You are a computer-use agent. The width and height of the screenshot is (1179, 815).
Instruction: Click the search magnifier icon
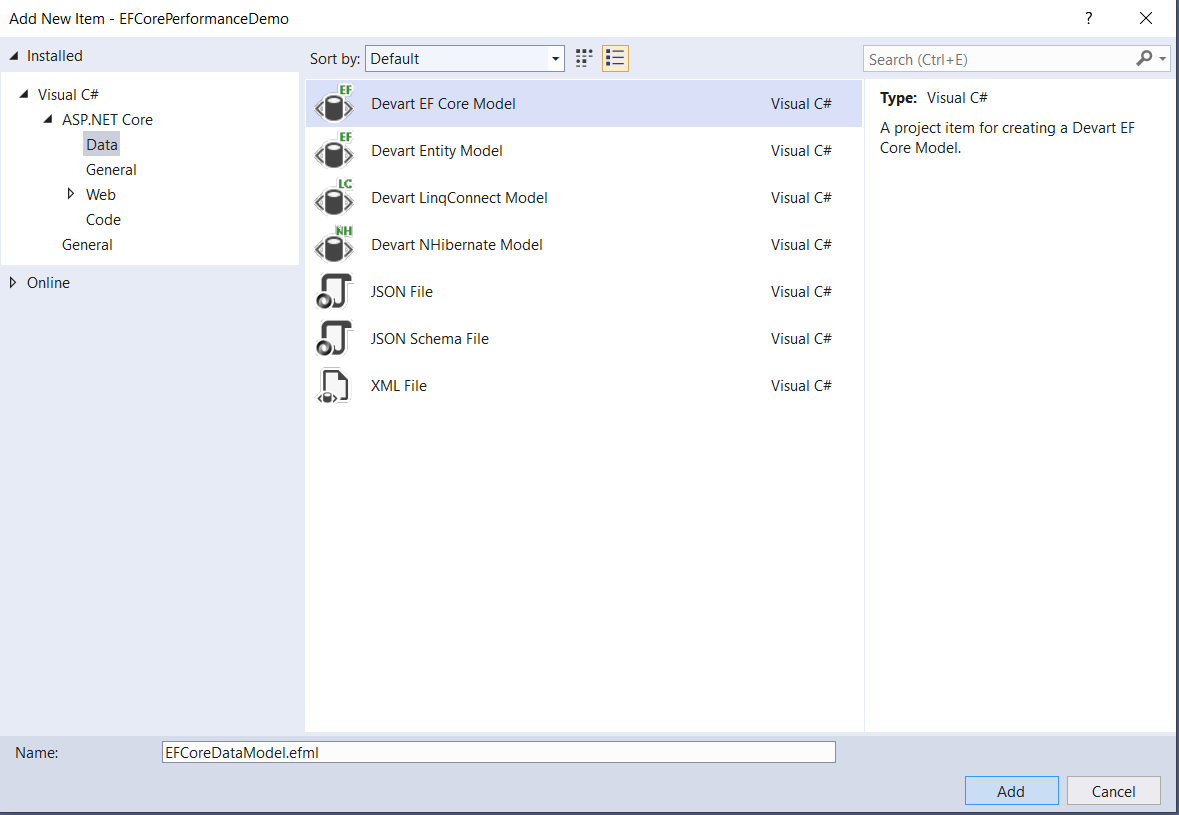[x=1144, y=59]
